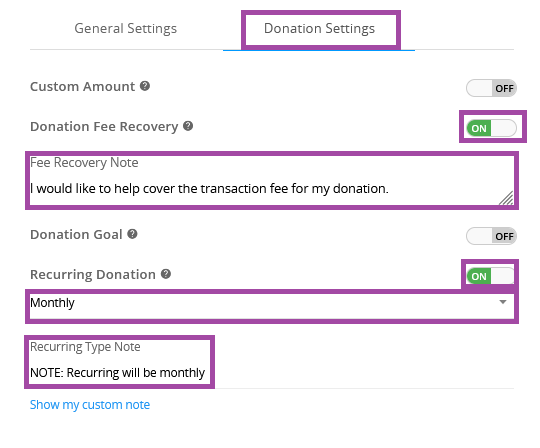Click the dropdown arrow for recurring frequency
Viewport: 540px width, 448px height.
click(503, 302)
